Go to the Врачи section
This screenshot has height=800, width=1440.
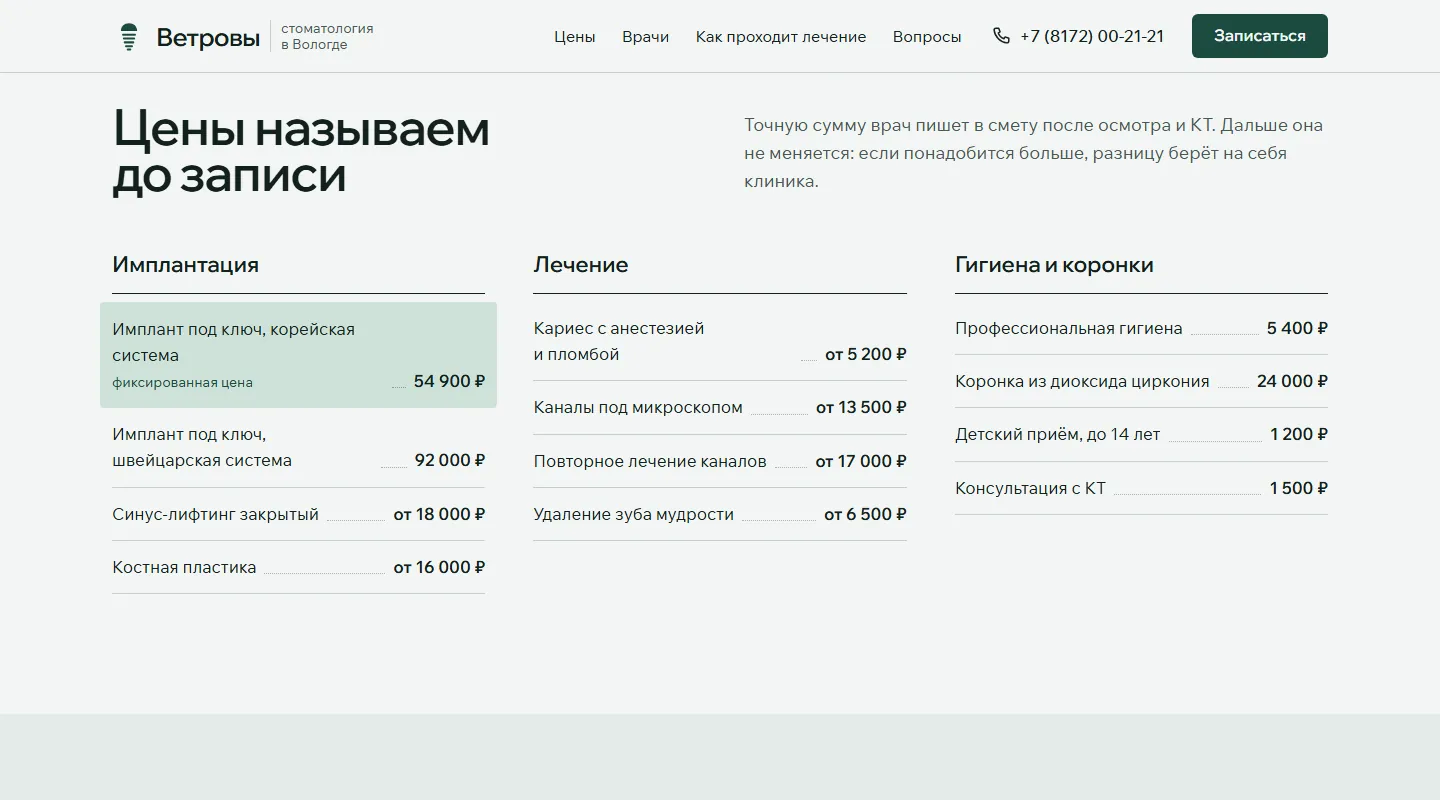(646, 37)
